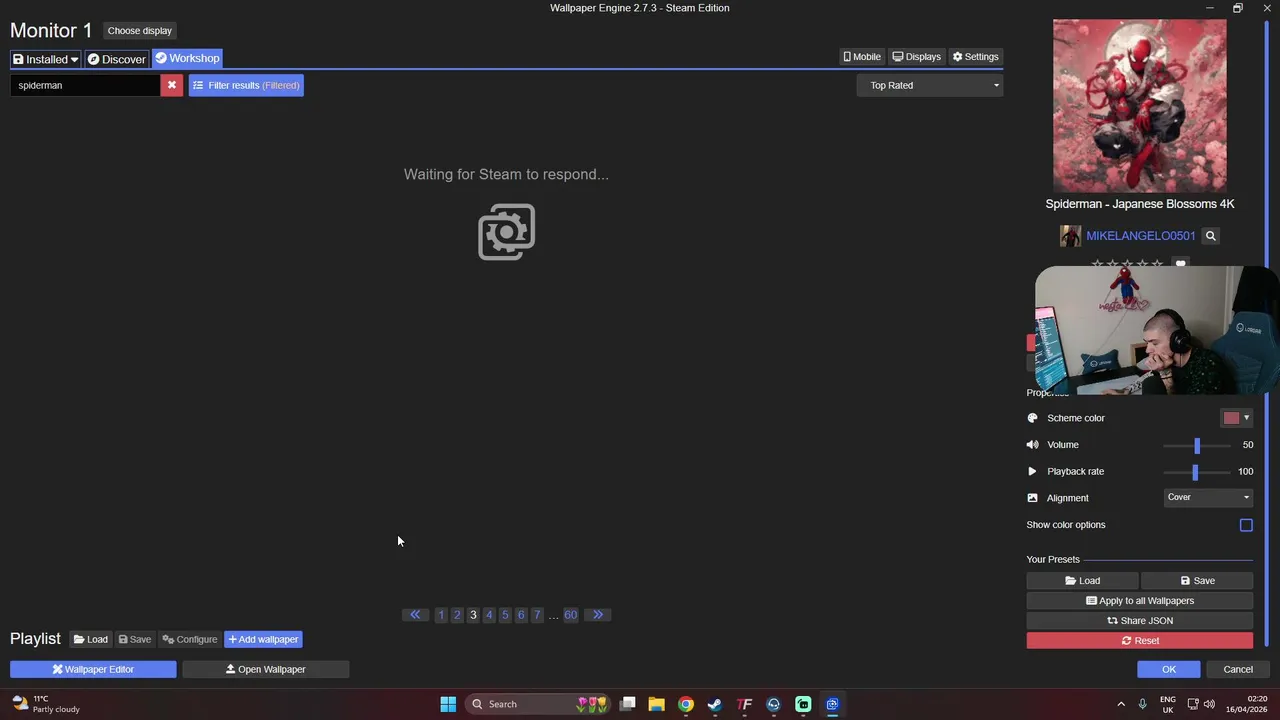Go to page 4
The width and height of the screenshot is (1280, 720).
point(489,615)
